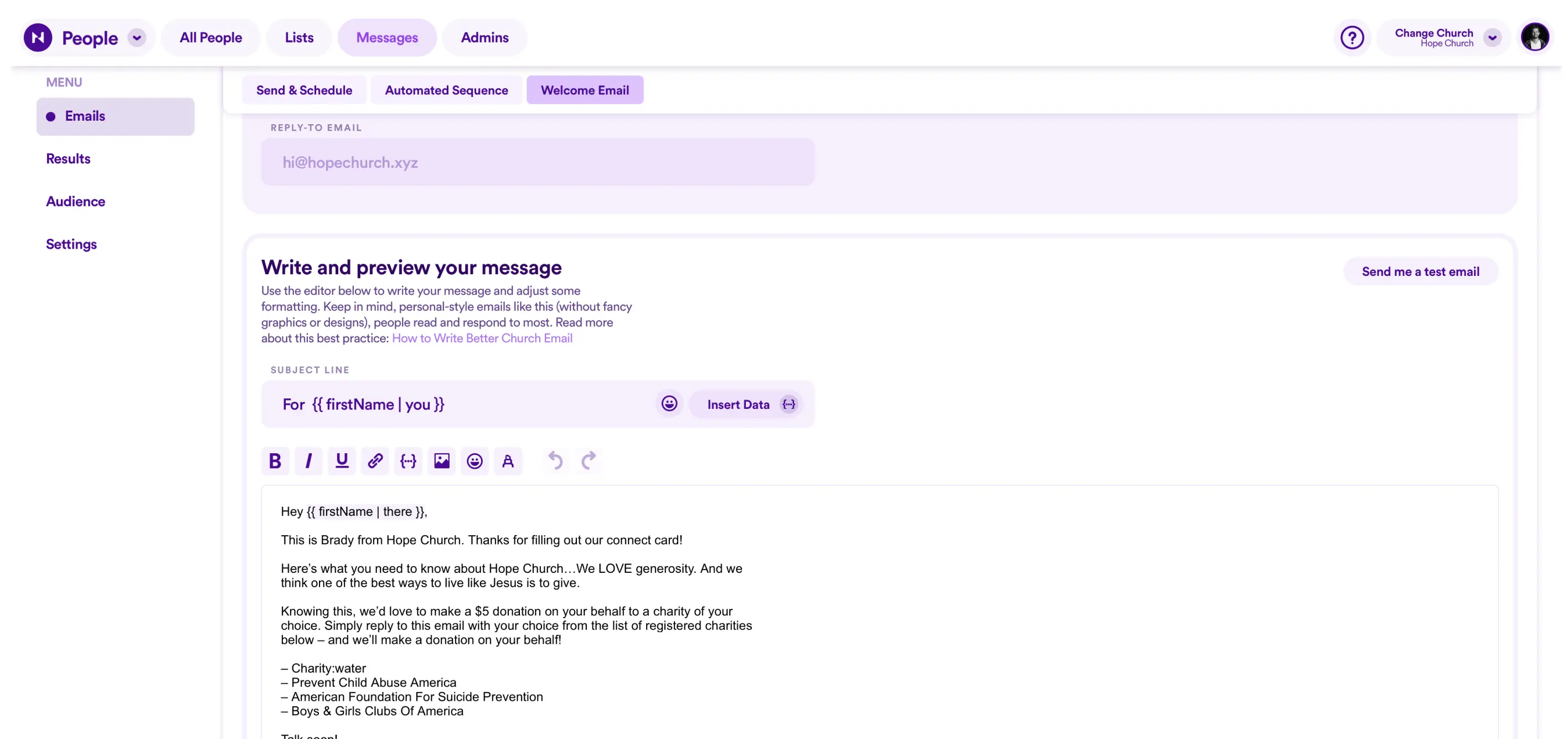Redo the last edit
1568x739 pixels.
589,461
